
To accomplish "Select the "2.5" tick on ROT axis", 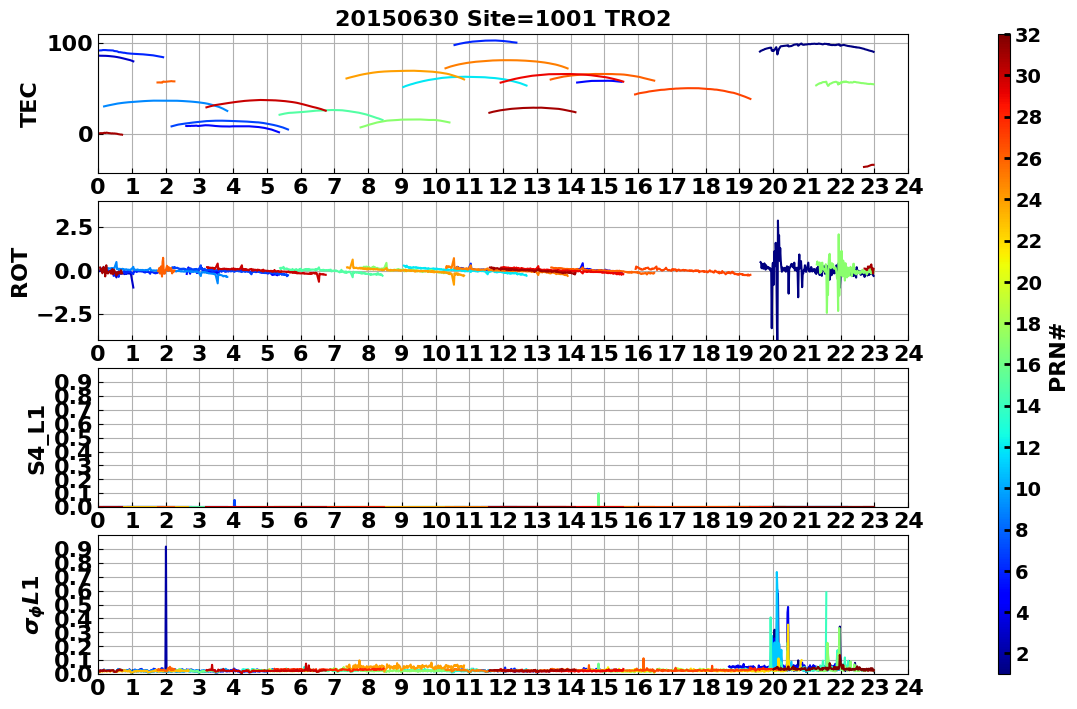I will pos(76,227).
